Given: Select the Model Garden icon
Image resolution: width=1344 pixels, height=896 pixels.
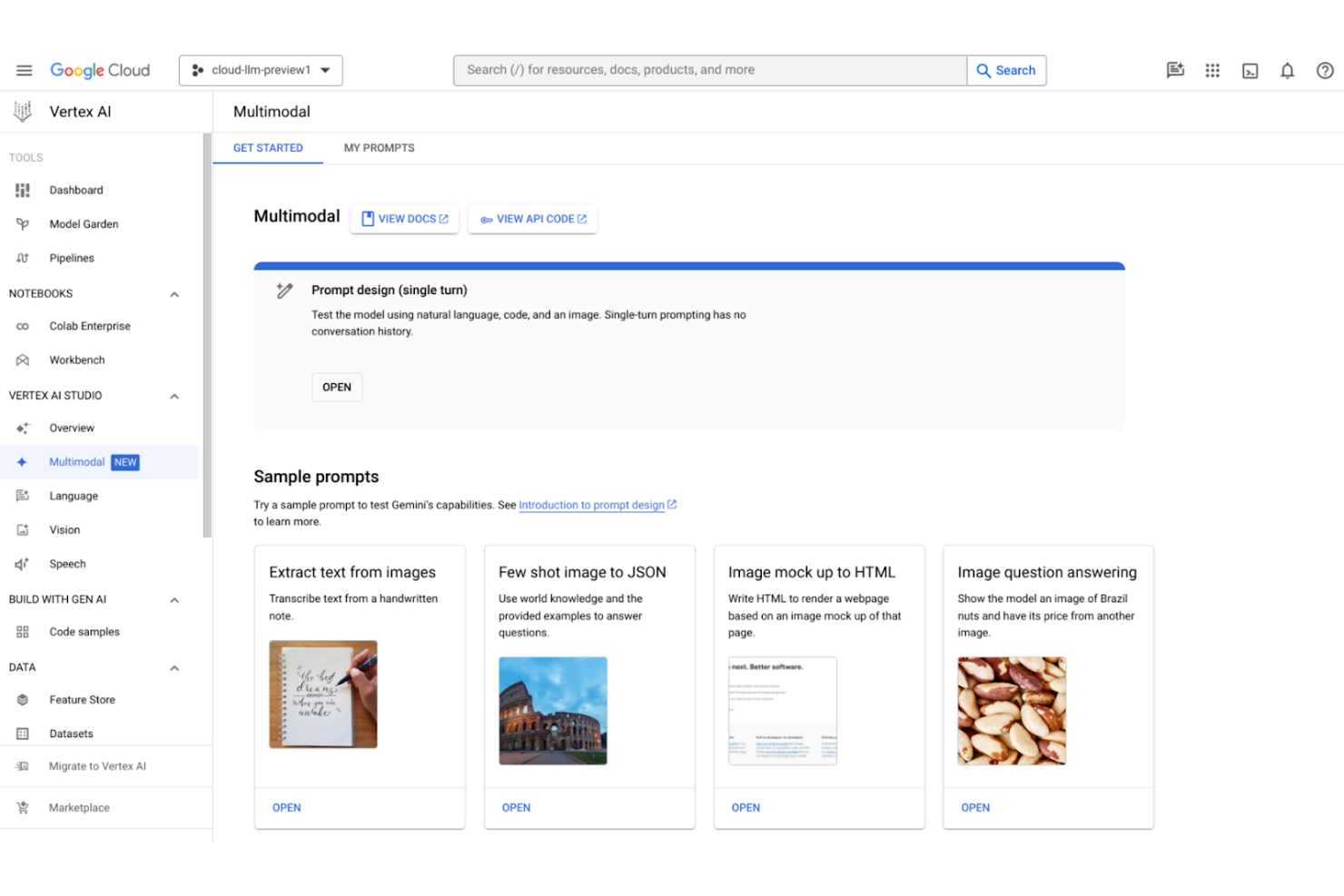Looking at the screenshot, I should coord(23,223).
